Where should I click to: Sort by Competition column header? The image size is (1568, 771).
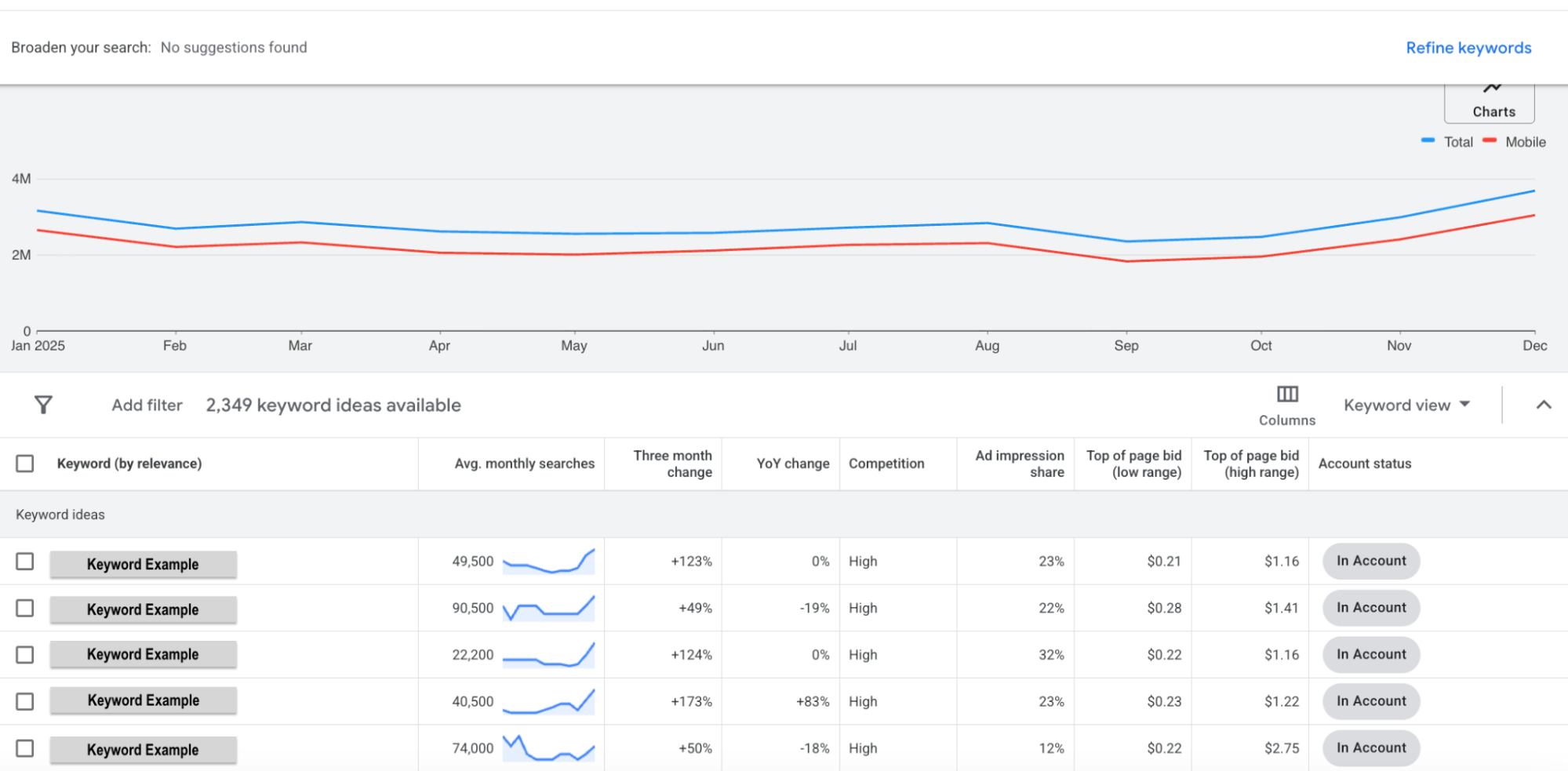click(886, 464)
